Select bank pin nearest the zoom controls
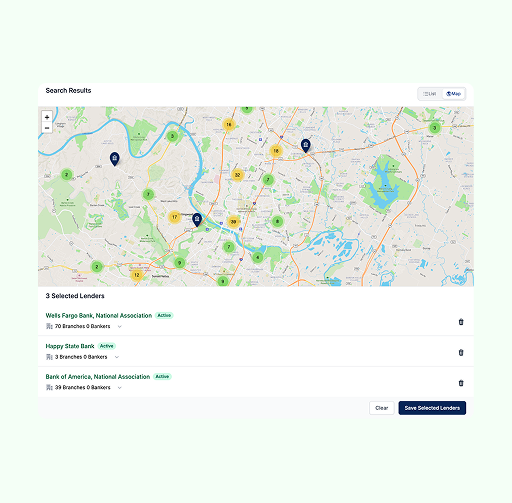This screenshot has height=503, width=512. pos(115,158)
